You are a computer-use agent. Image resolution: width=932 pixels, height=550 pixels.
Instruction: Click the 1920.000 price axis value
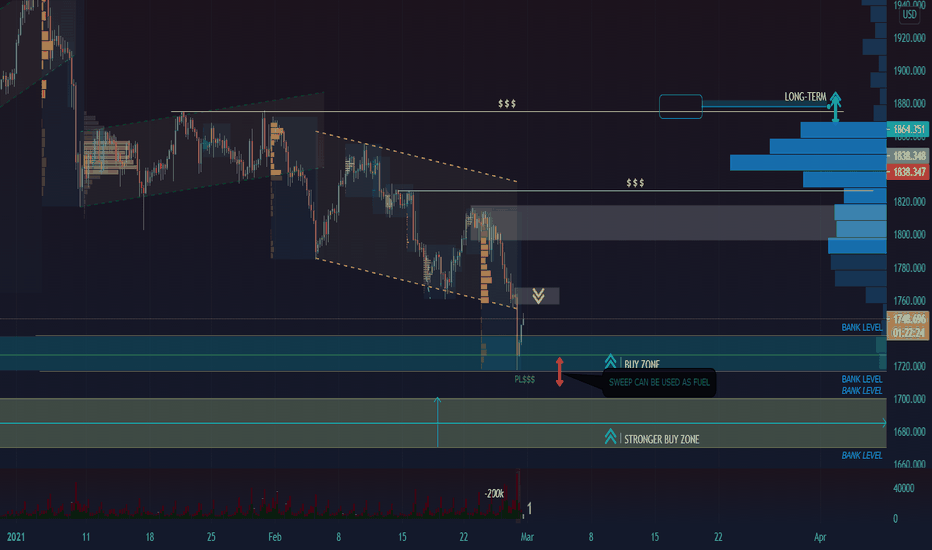click(909, 38)
